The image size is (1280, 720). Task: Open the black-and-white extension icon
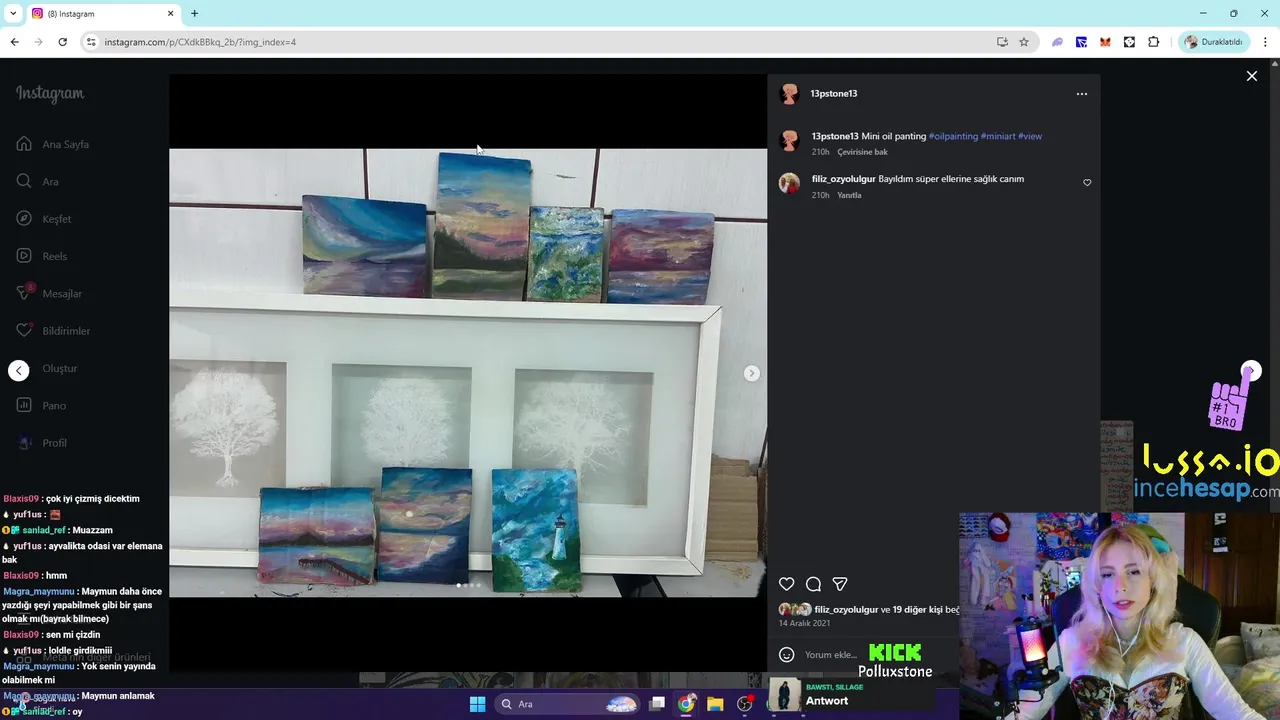(x=1129, y=42)
